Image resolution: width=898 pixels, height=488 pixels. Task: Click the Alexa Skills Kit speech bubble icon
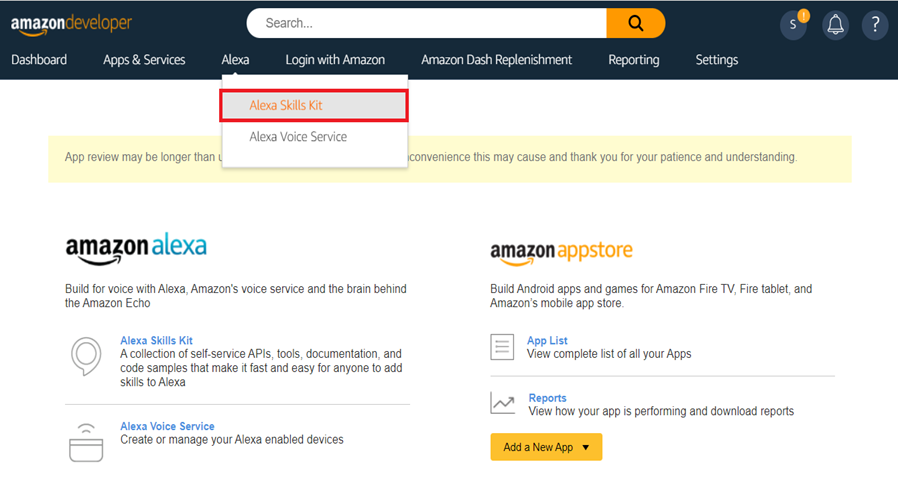coord(86,356)
